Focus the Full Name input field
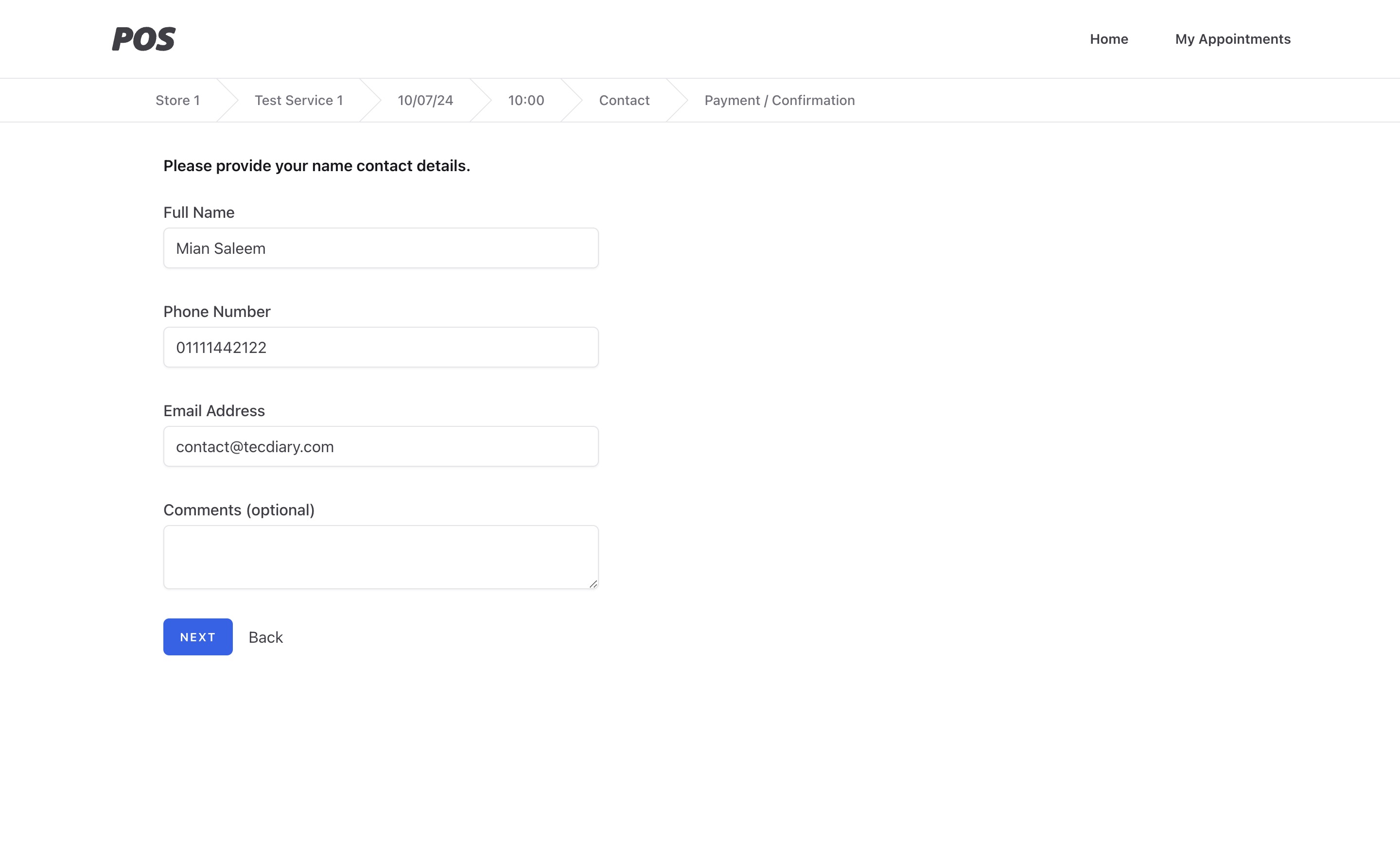The image size is (1400, 844). tap(381, 248)
